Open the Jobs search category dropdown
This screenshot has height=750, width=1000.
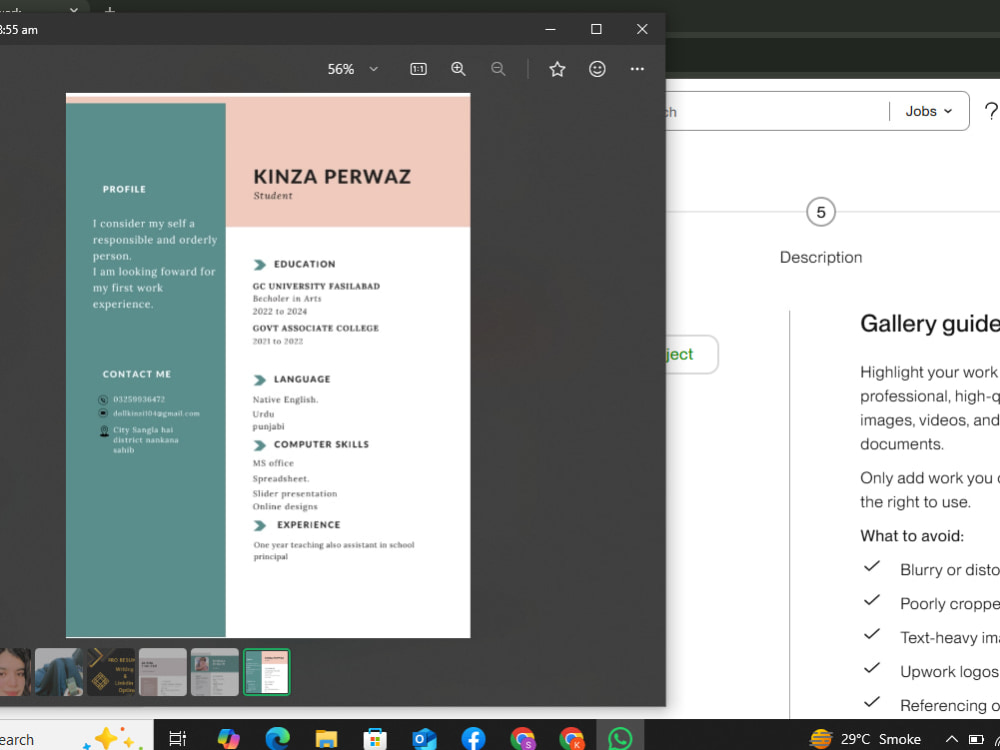click(929, 111)
